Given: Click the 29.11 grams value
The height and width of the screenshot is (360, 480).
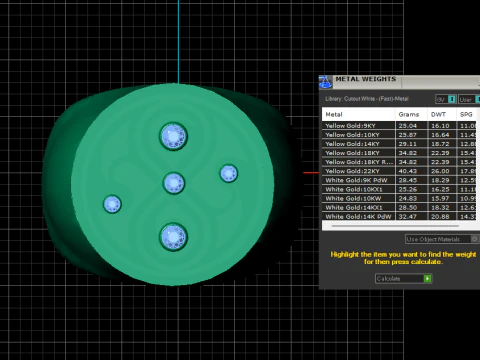Looking at the screenshot, I should pyautogui.click(x=408, y=144).
